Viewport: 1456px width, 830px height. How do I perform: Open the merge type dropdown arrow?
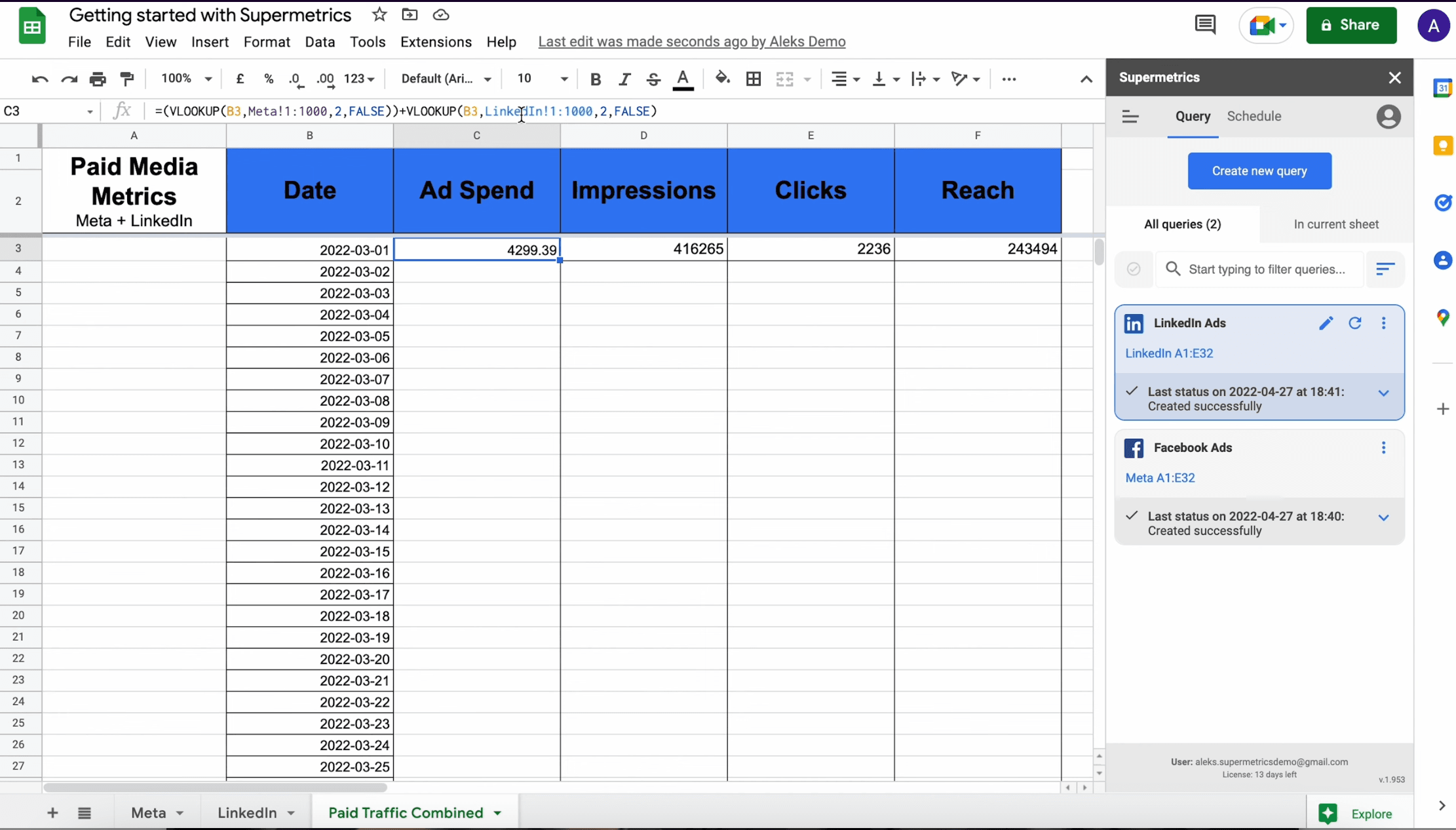(807, 79)
